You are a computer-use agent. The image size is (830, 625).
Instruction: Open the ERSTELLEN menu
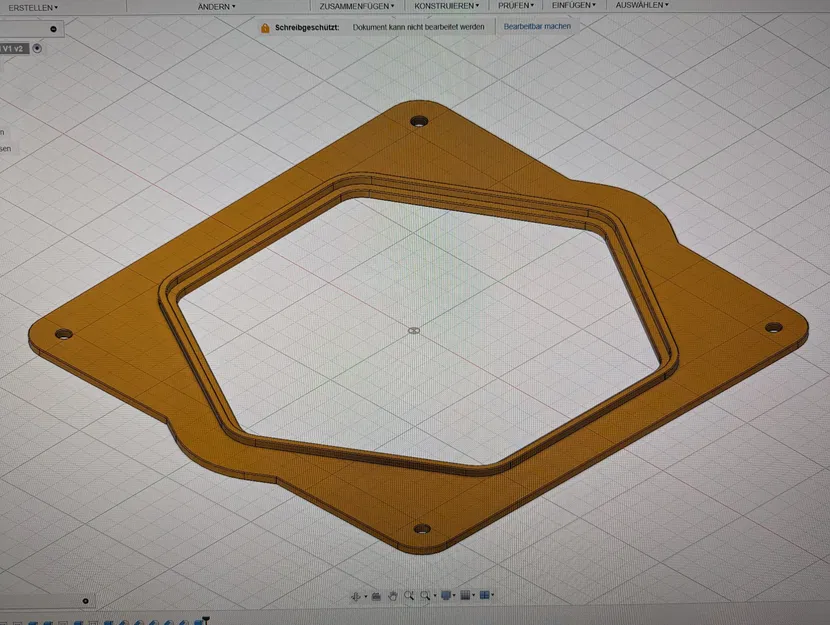30,5
